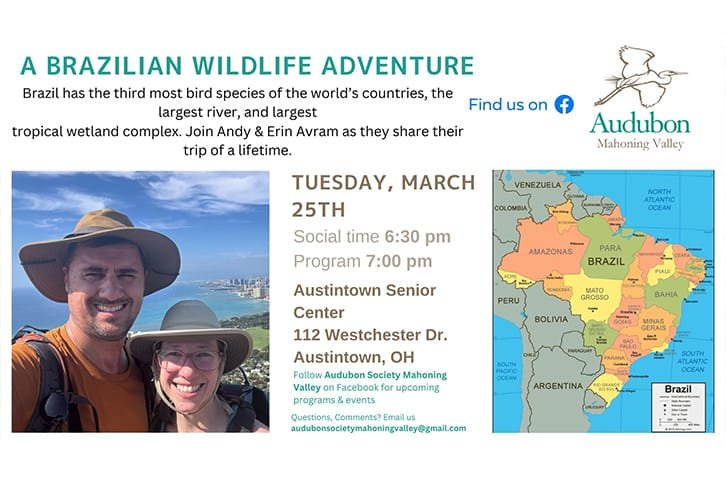Click the 'Find us on' text
Viewport: 726px width, 484px height.
(x=508, y=105)
